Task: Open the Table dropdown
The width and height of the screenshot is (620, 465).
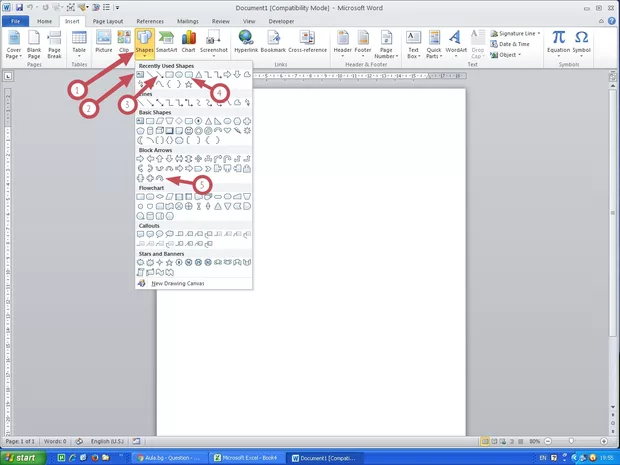Action: (79, 44)
